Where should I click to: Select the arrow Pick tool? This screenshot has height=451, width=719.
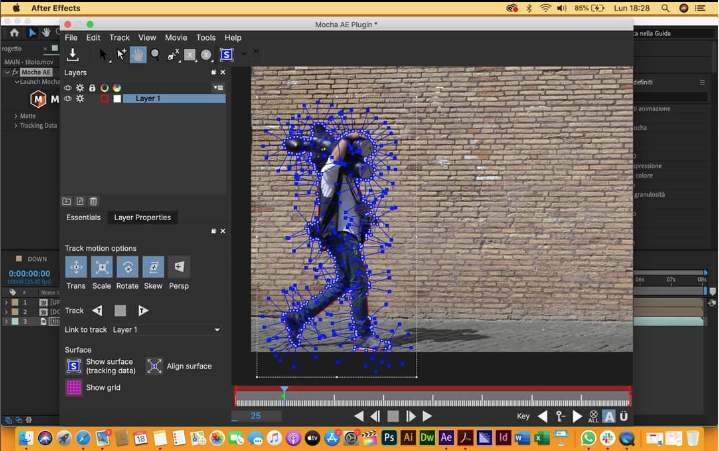click(x=103, y=54)
